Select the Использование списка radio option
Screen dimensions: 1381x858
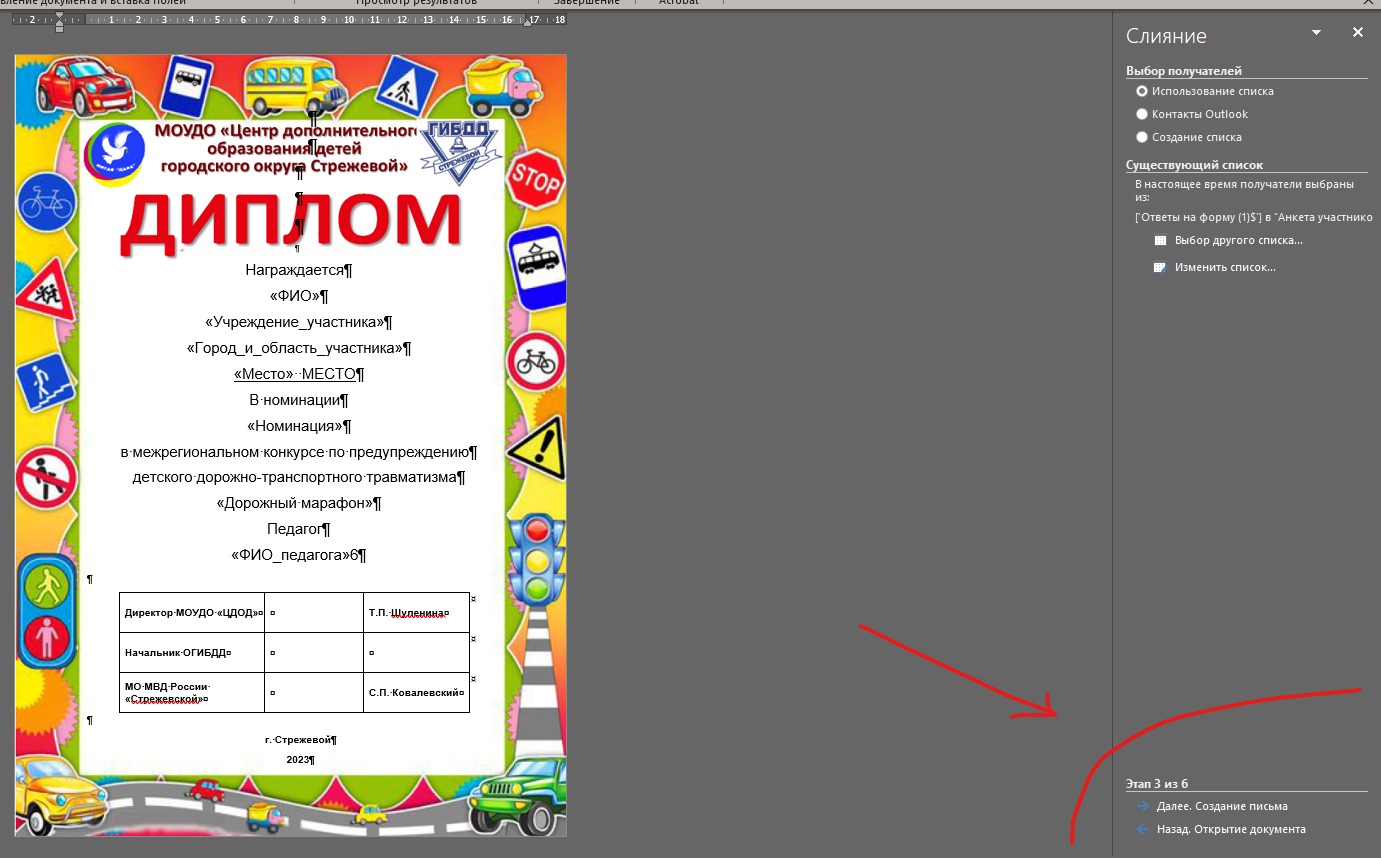pyautogui.click(x=1142, y=91)
